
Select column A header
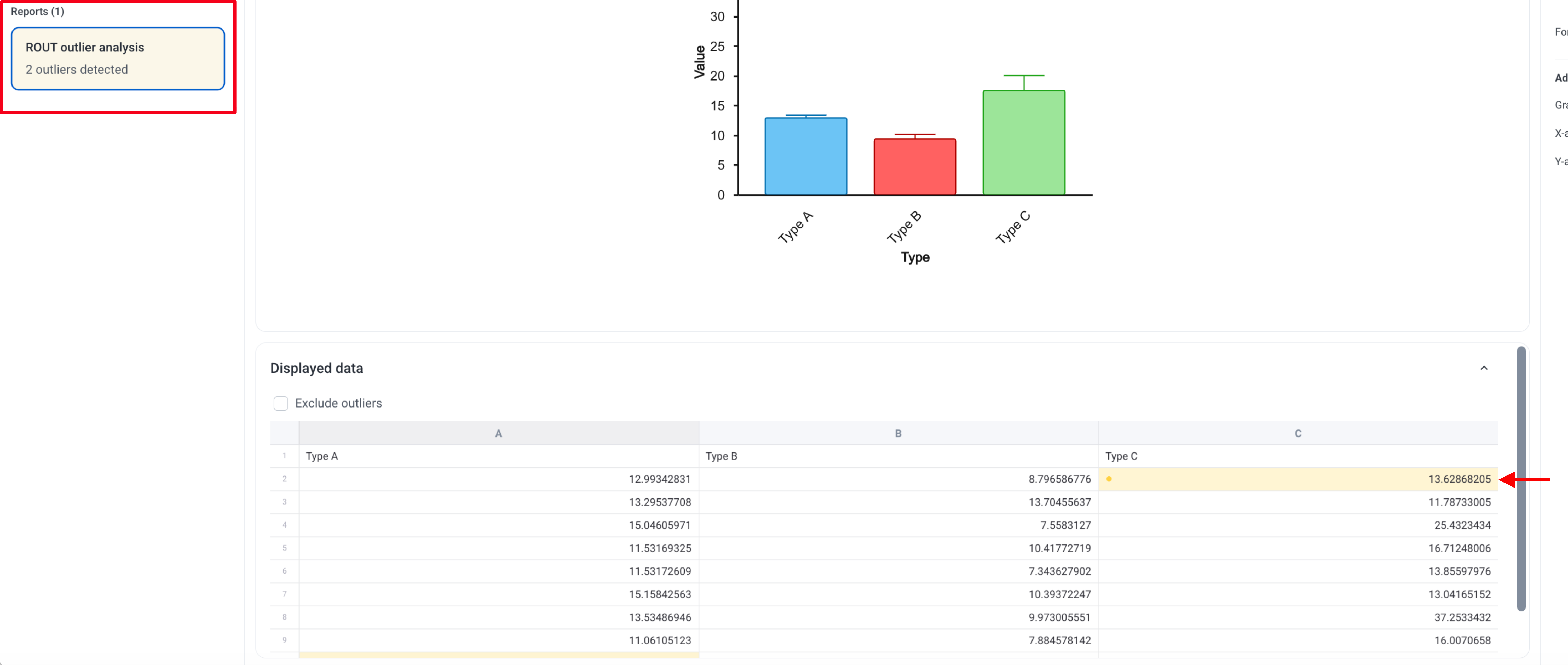pos(499,433)
